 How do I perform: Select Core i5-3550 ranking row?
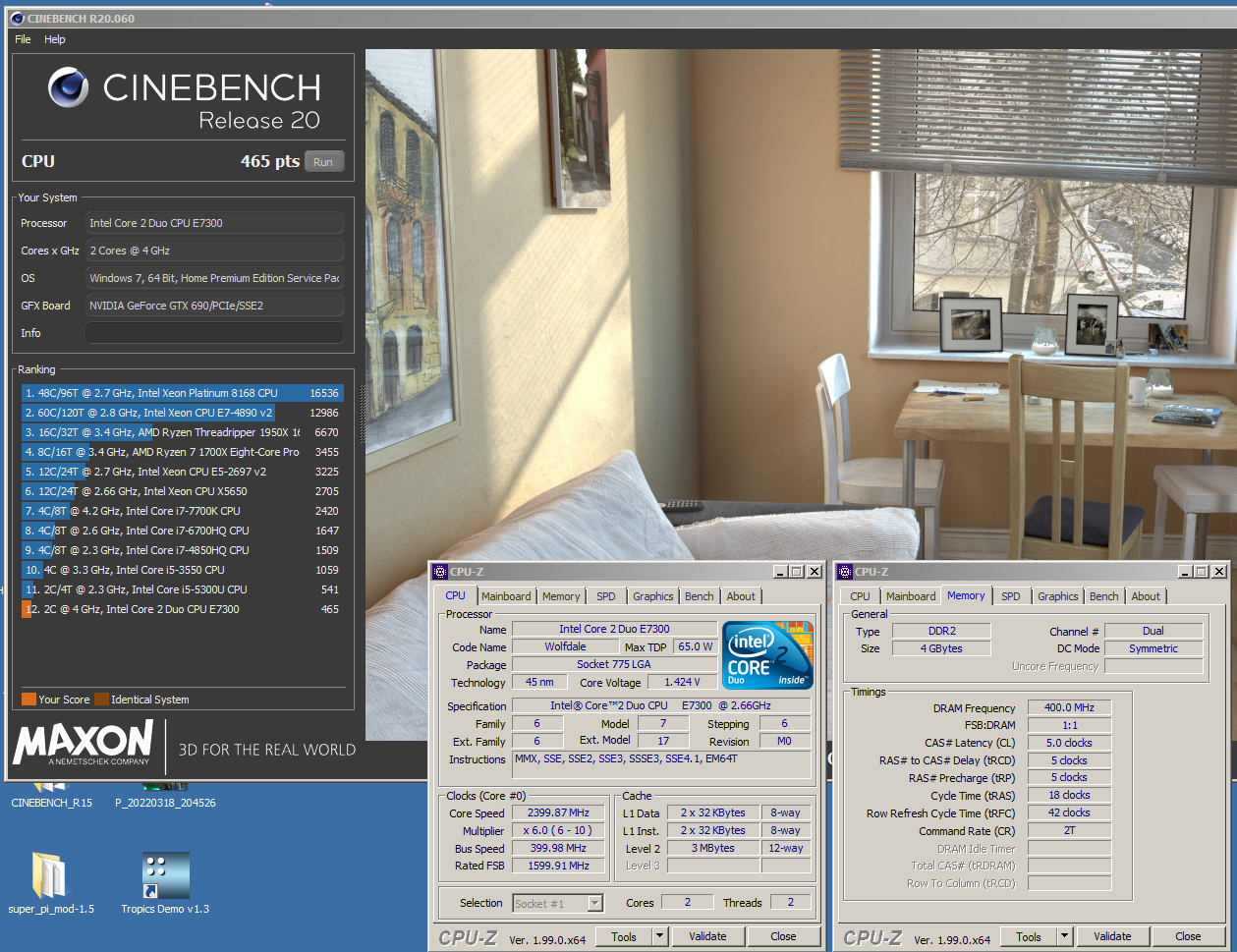pyautogui.click(x=183, y=570)
